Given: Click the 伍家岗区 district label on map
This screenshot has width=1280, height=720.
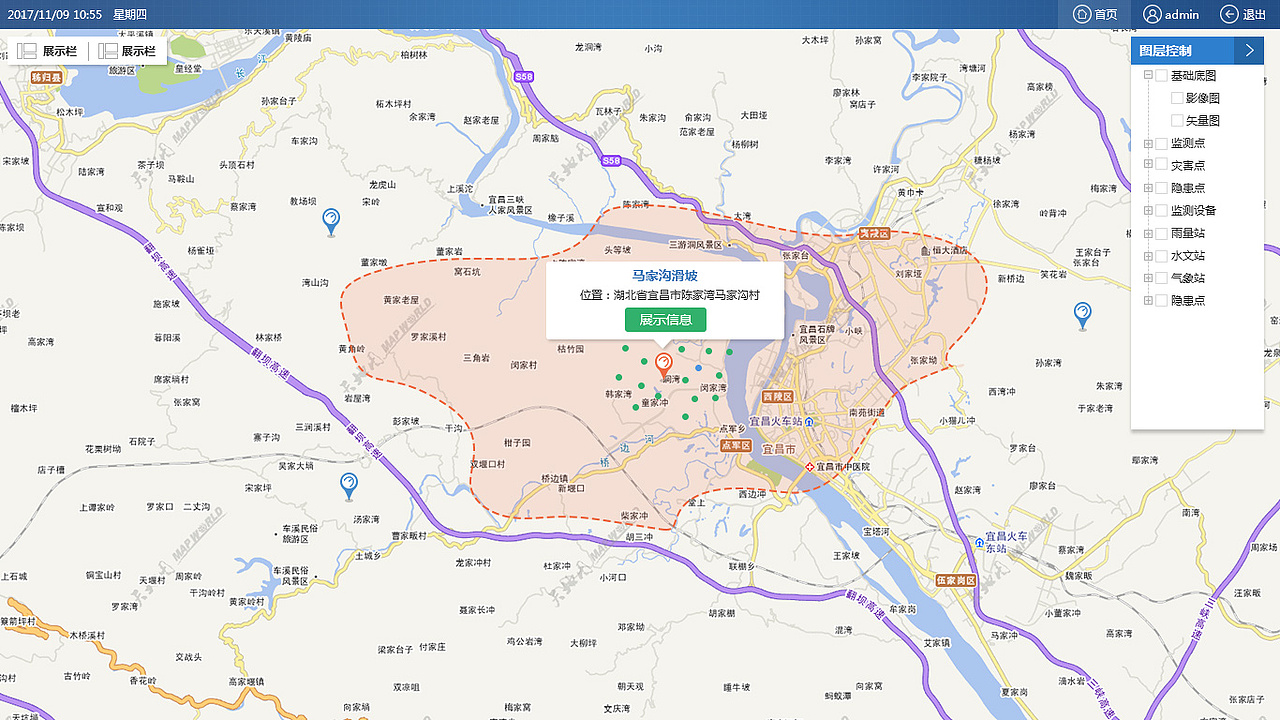Looking at the screenshot, I should 956,580.
